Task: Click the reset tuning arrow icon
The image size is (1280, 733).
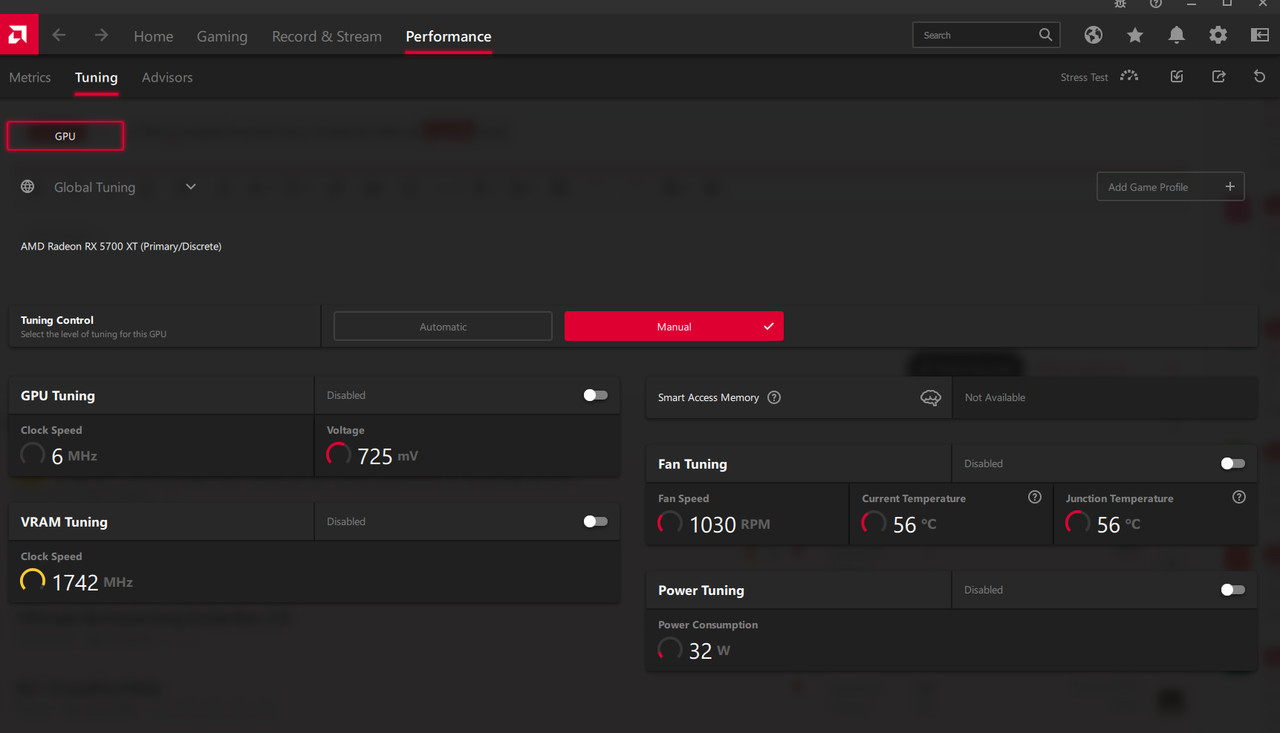Action: point(1259,77)
